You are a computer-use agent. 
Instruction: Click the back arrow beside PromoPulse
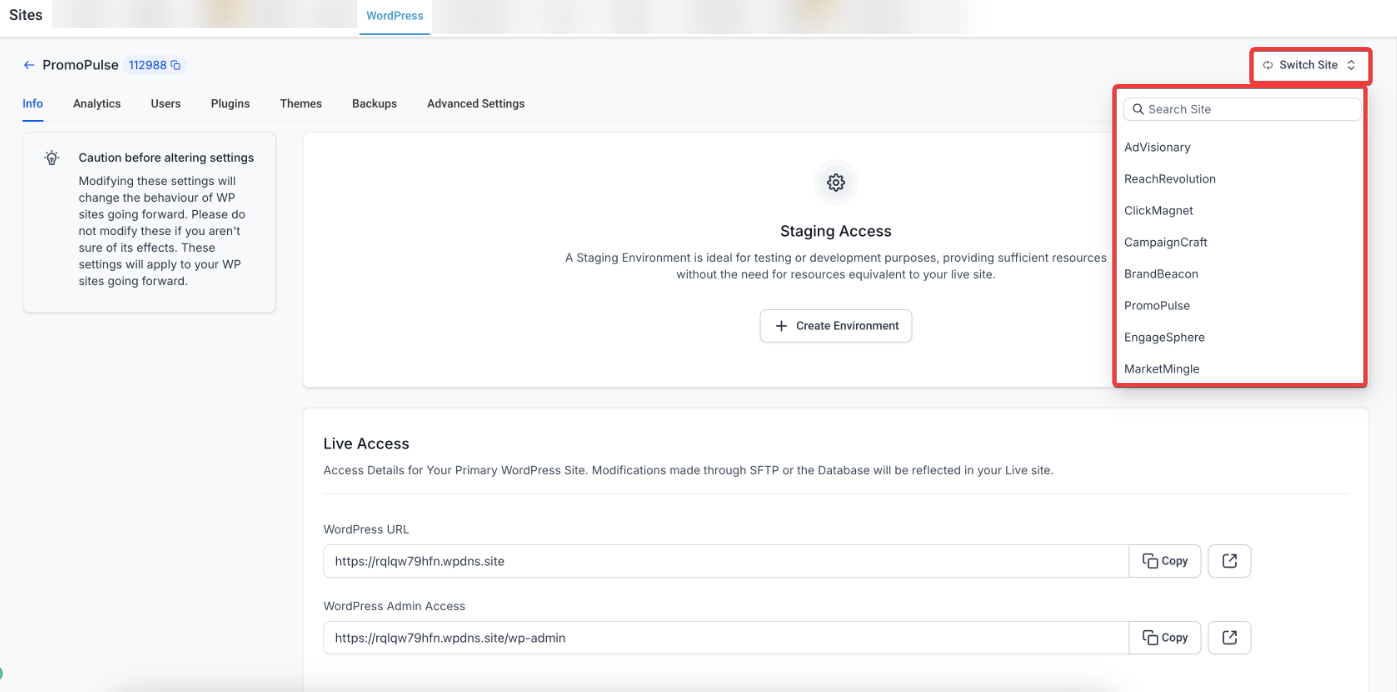29,65
